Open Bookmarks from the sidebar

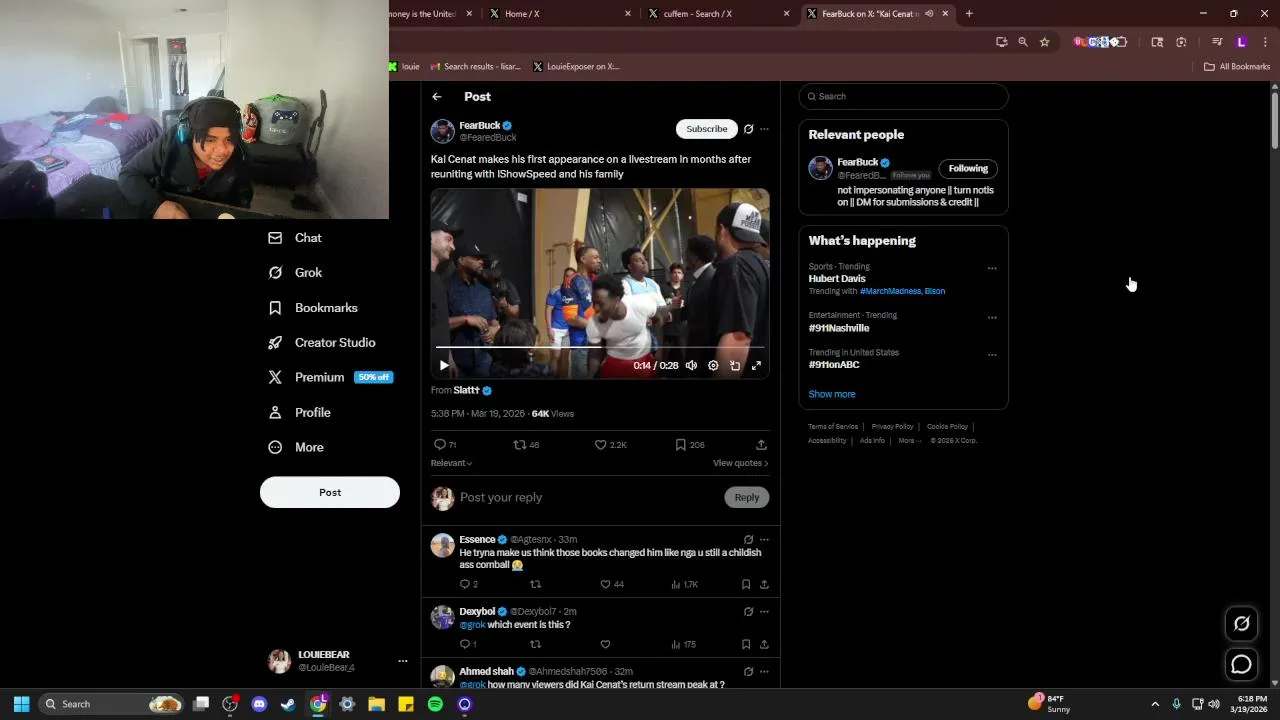coord(313,308)
